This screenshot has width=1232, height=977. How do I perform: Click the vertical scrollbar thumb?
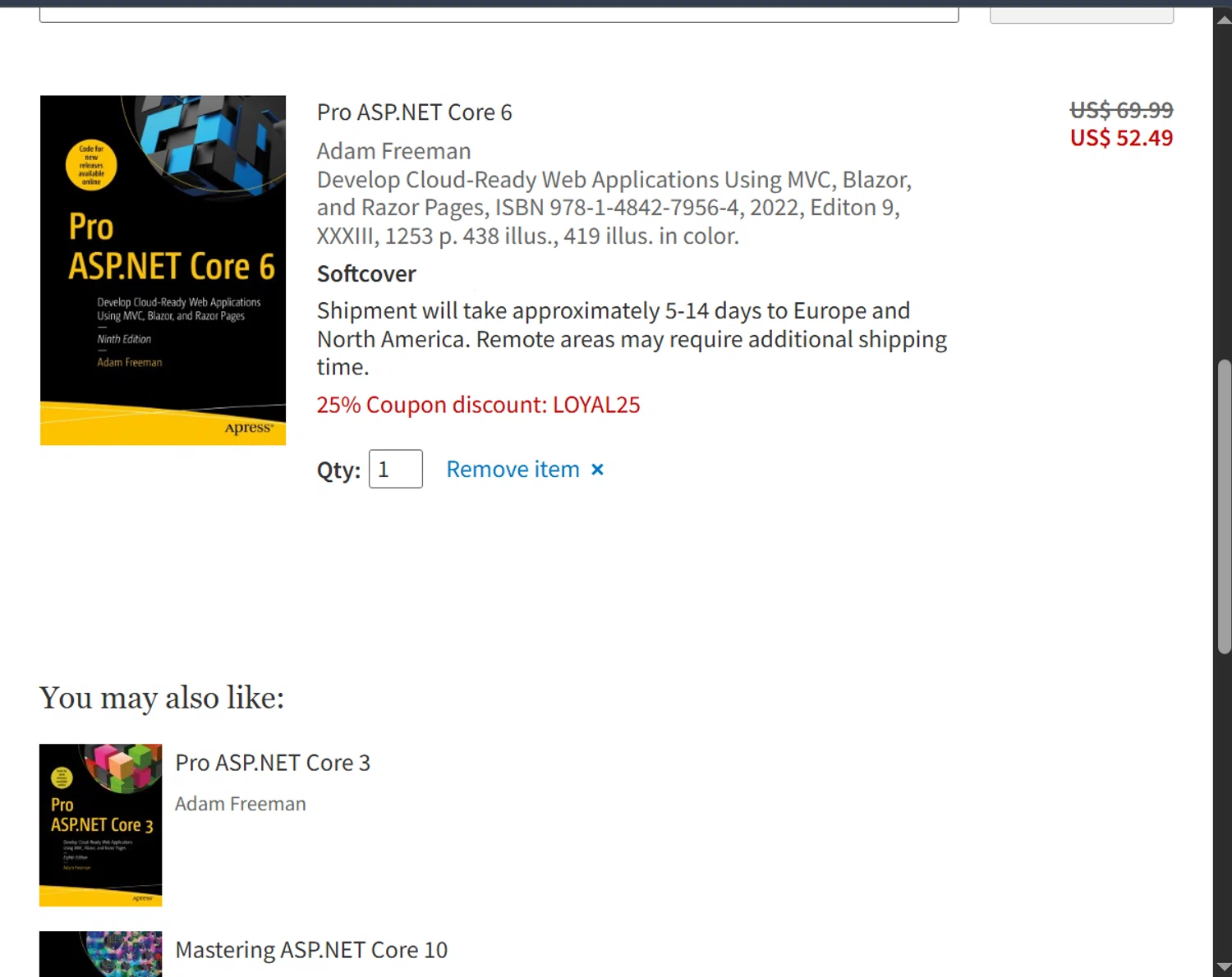tap(1224, 507)
